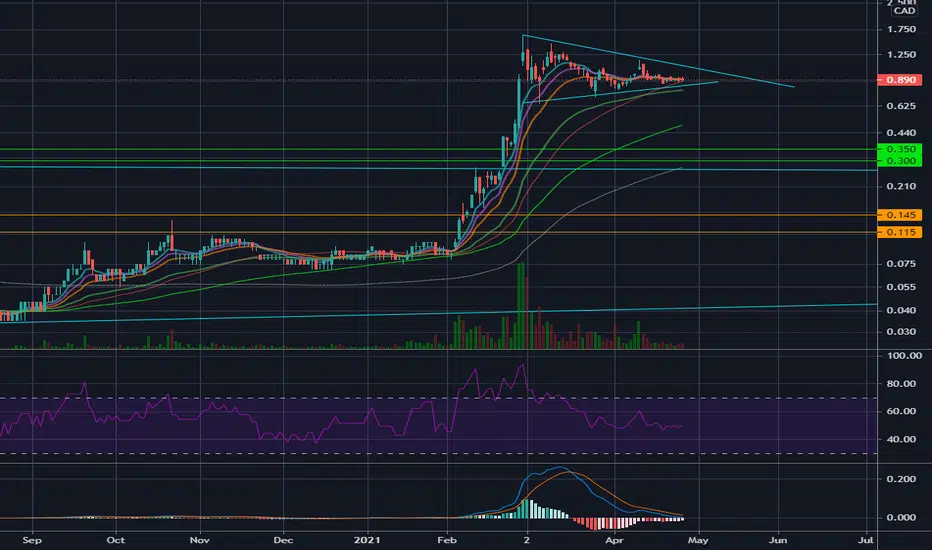Click the Nov label on time axis
932x550 pixels.
(200, 540)
